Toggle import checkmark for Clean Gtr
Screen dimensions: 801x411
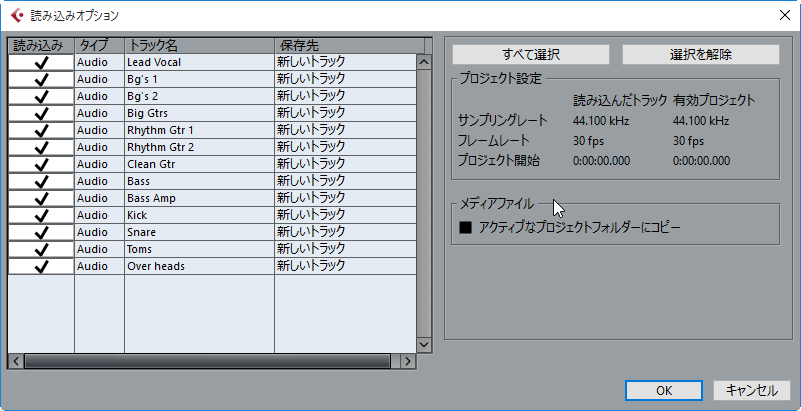click(41, 164)
